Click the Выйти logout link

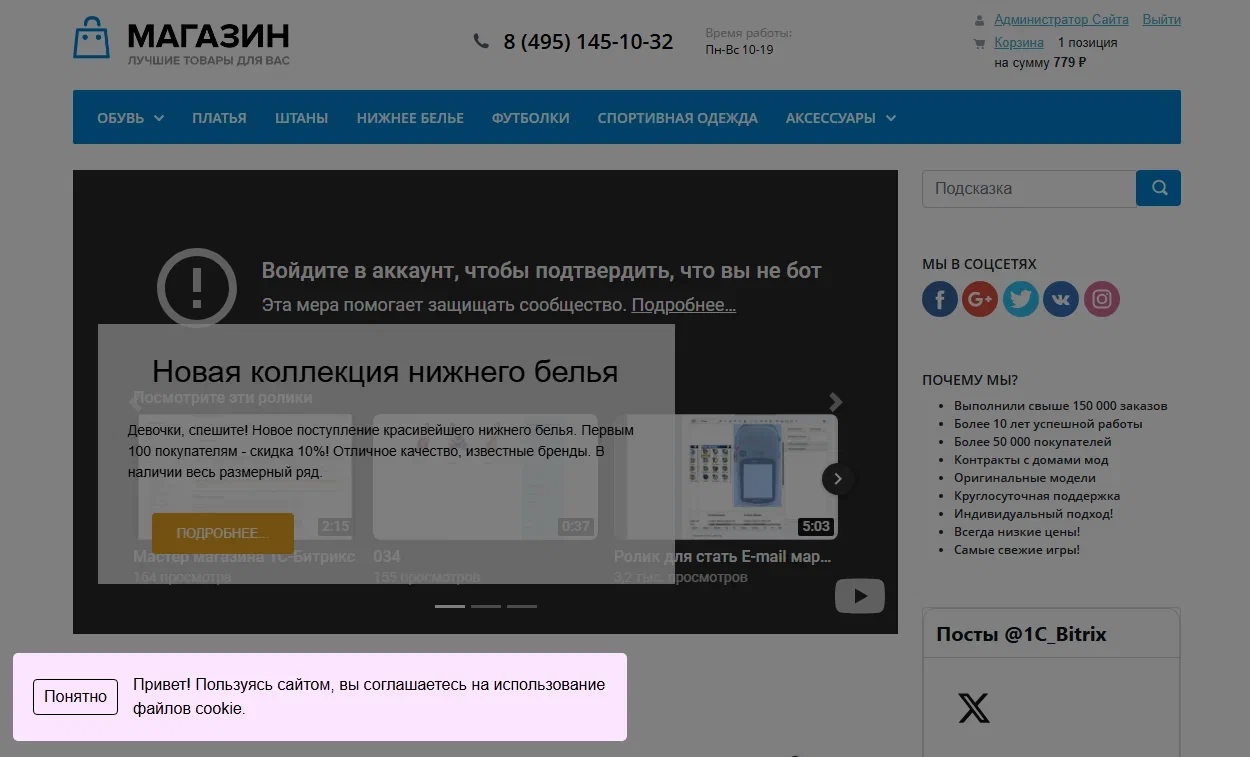pos(1161,20)
